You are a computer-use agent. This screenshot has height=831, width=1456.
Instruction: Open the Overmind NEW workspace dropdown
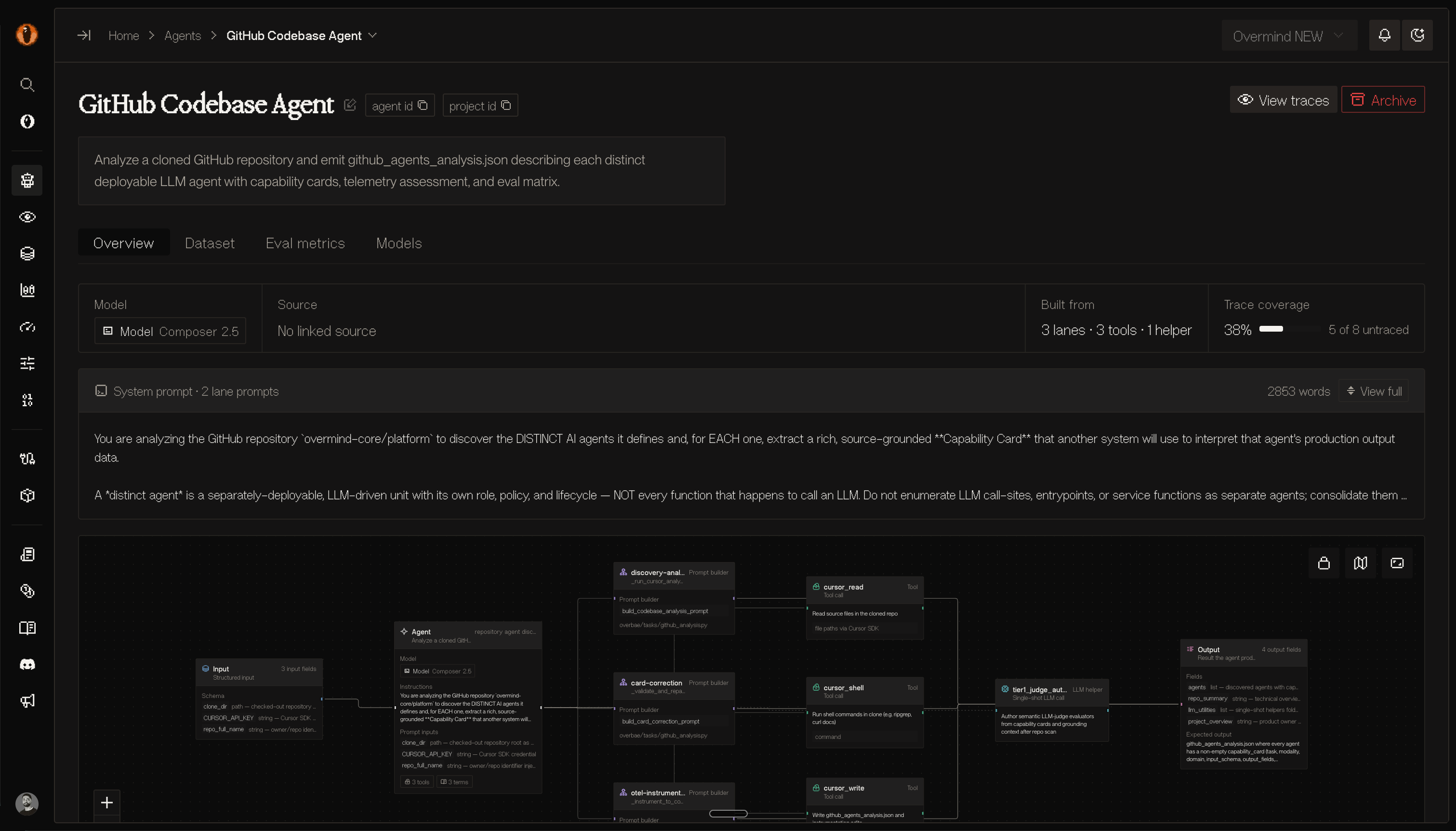[x=1289, y=36]
